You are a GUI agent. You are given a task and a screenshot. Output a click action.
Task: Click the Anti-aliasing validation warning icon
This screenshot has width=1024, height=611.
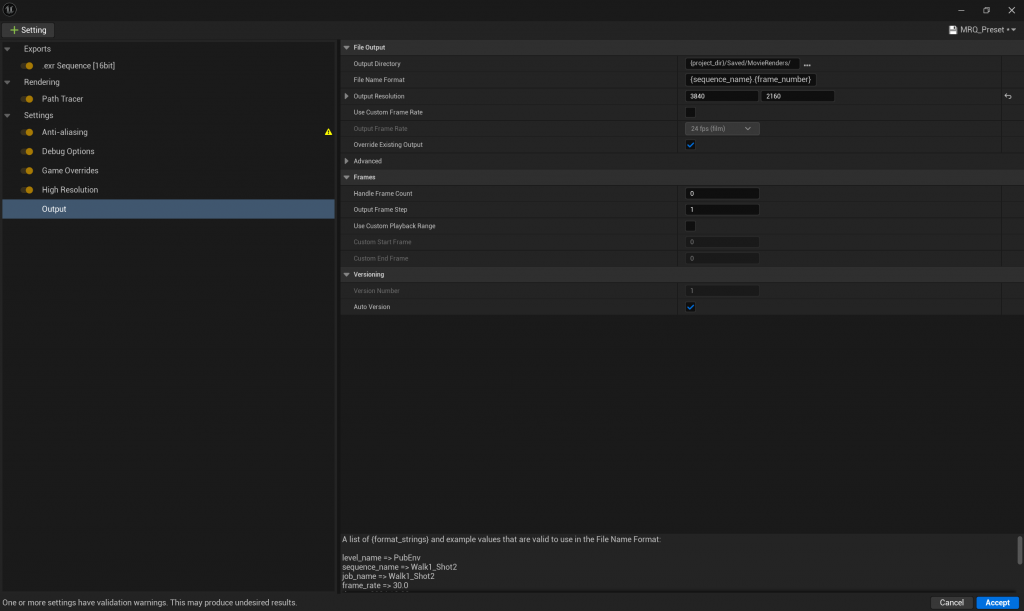[x=328, y=132]
